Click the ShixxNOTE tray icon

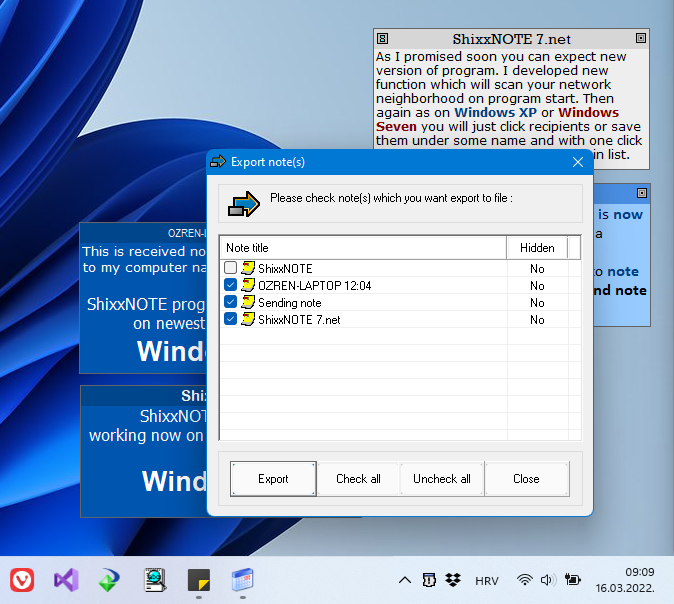[429, 580]
